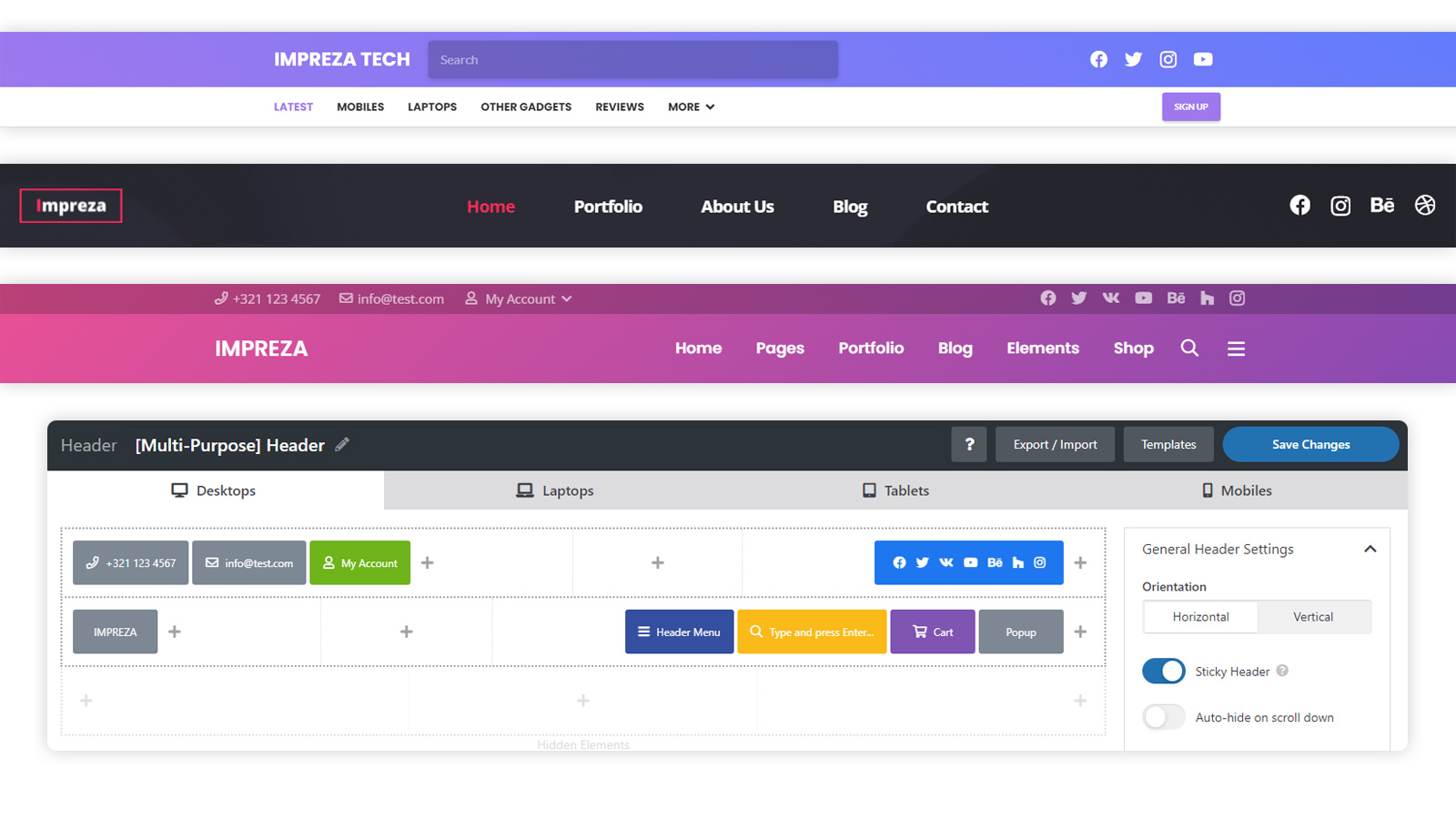1456x819 pixels.
Task: Add element after social icons block
Action: 1080,563
